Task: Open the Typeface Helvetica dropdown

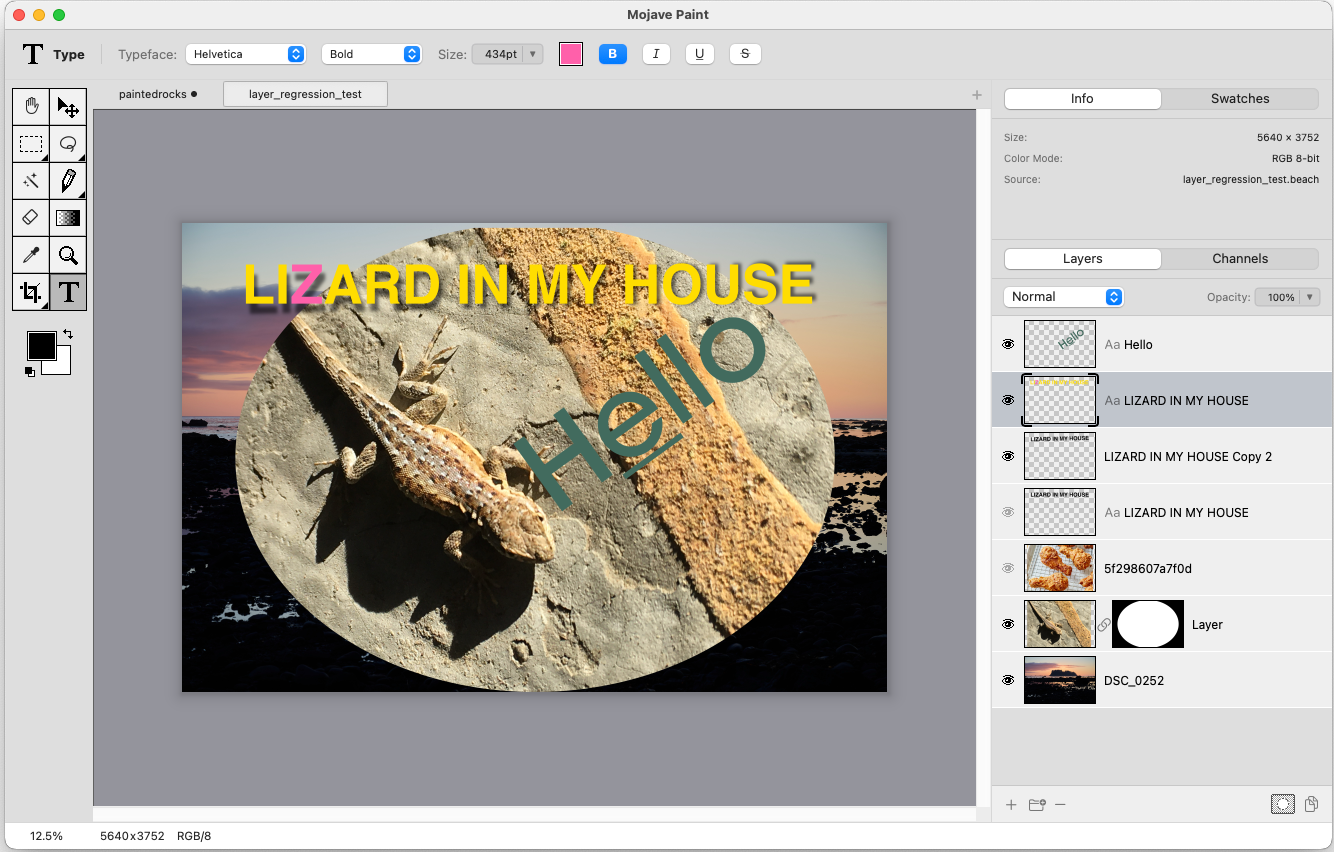Action: coord(245,54)
